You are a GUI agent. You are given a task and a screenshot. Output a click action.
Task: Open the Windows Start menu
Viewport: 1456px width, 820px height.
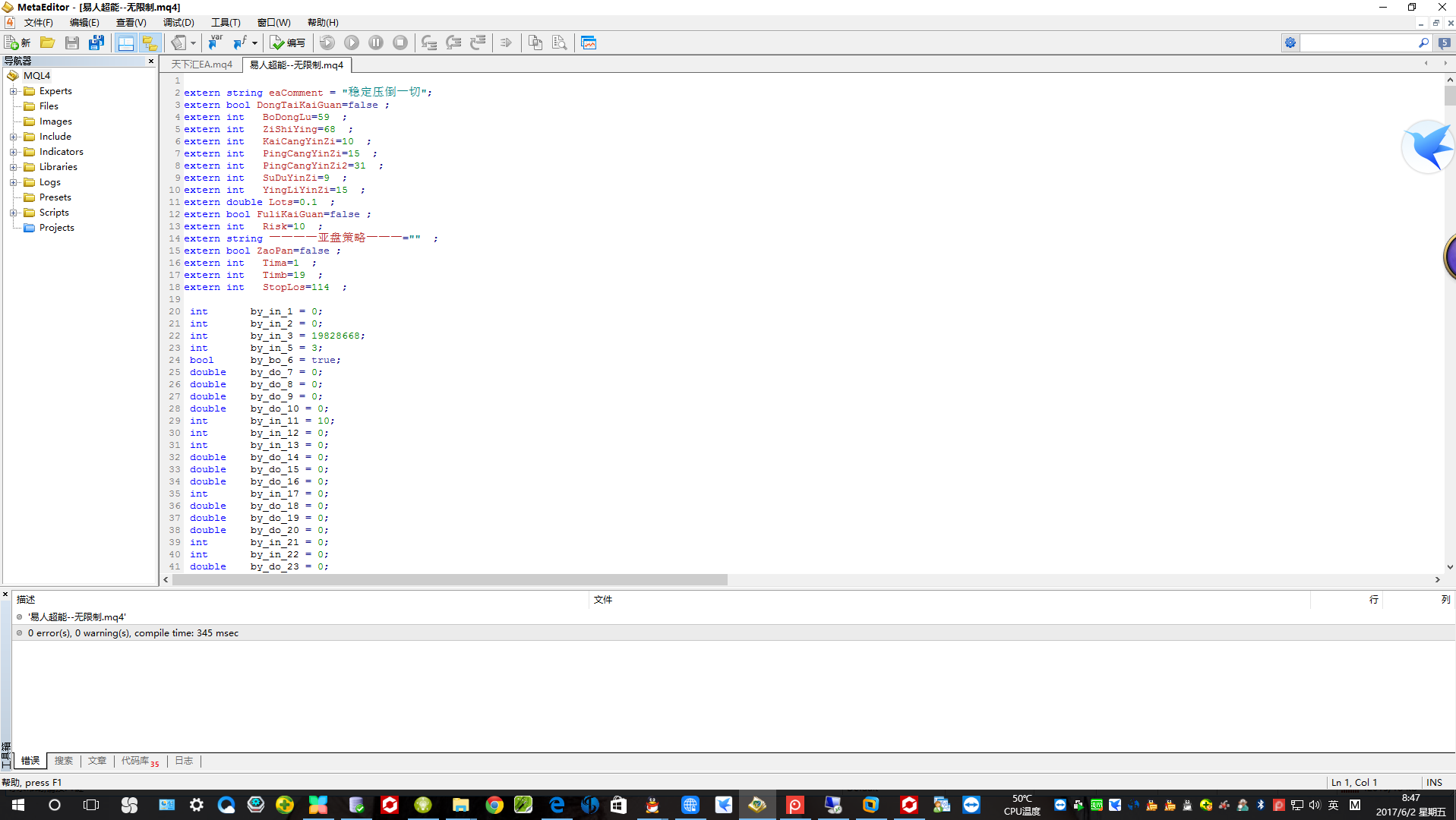coord(18,805)
